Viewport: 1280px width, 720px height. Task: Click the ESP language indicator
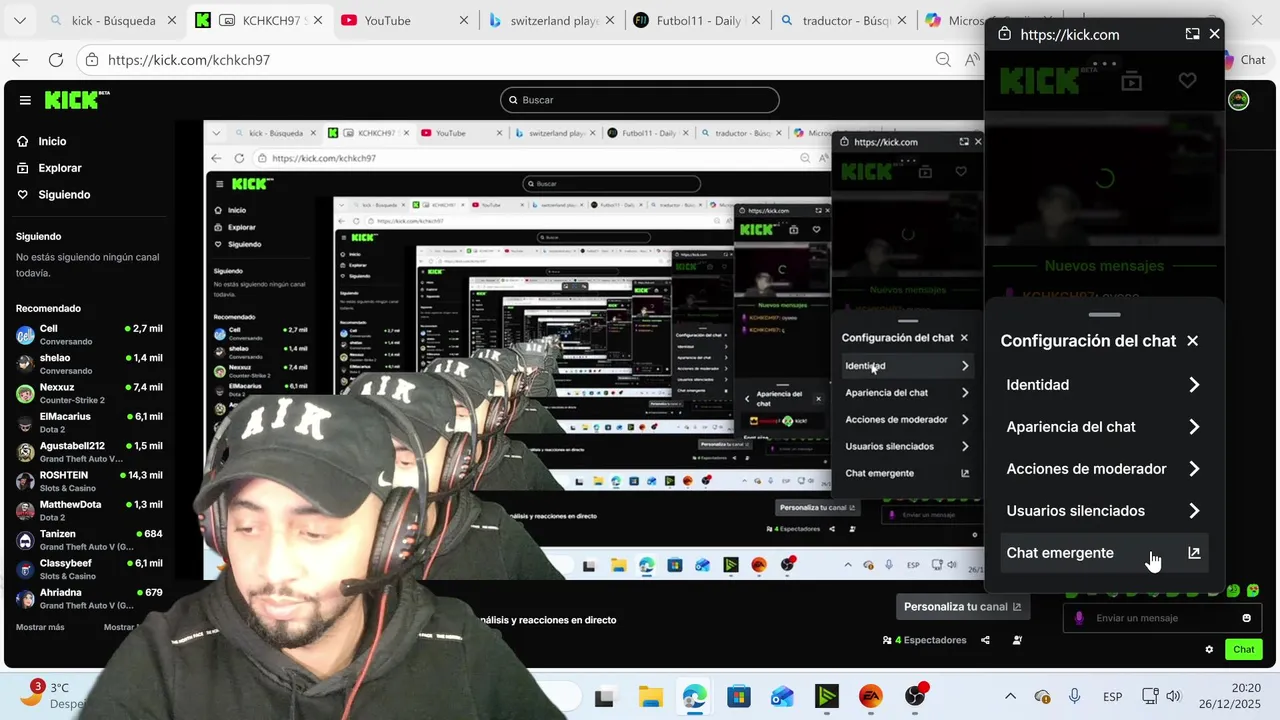1112,697
